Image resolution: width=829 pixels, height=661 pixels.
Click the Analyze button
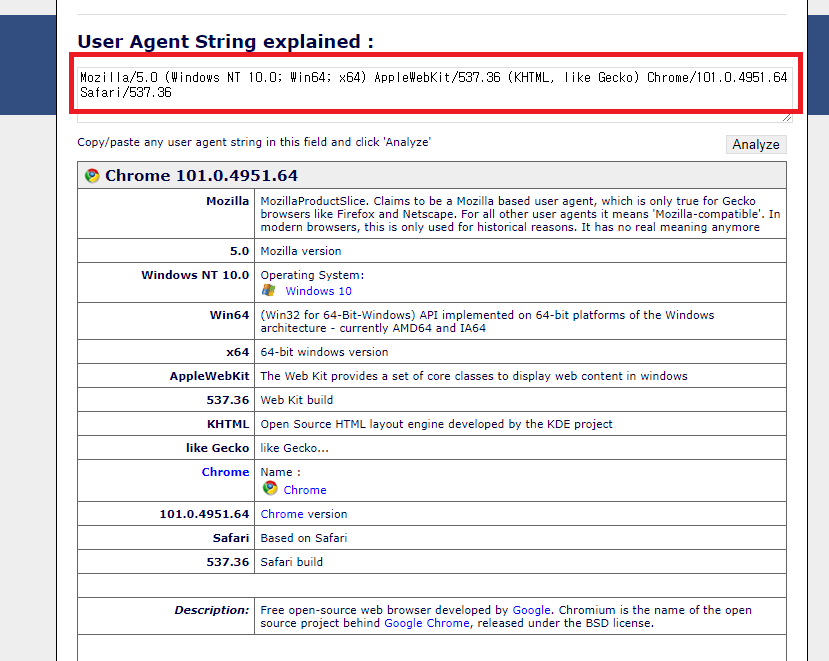tap(756, 144)
